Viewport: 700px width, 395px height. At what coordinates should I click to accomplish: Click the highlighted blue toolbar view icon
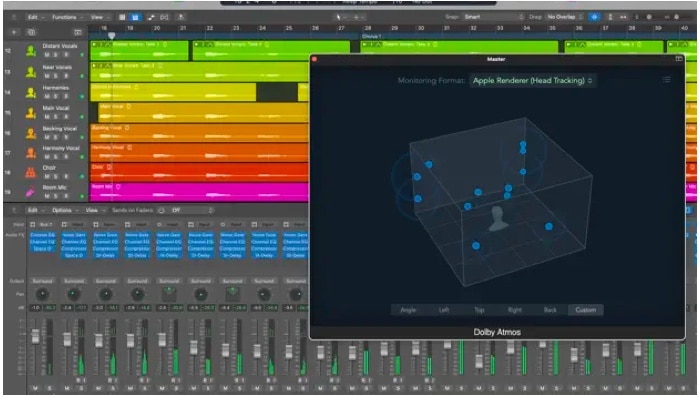(x=135, y=17)
